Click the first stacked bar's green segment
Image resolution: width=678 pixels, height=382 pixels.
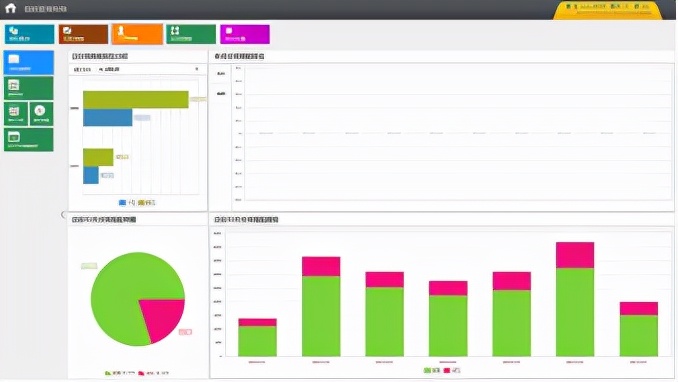[x=257, y=341]
